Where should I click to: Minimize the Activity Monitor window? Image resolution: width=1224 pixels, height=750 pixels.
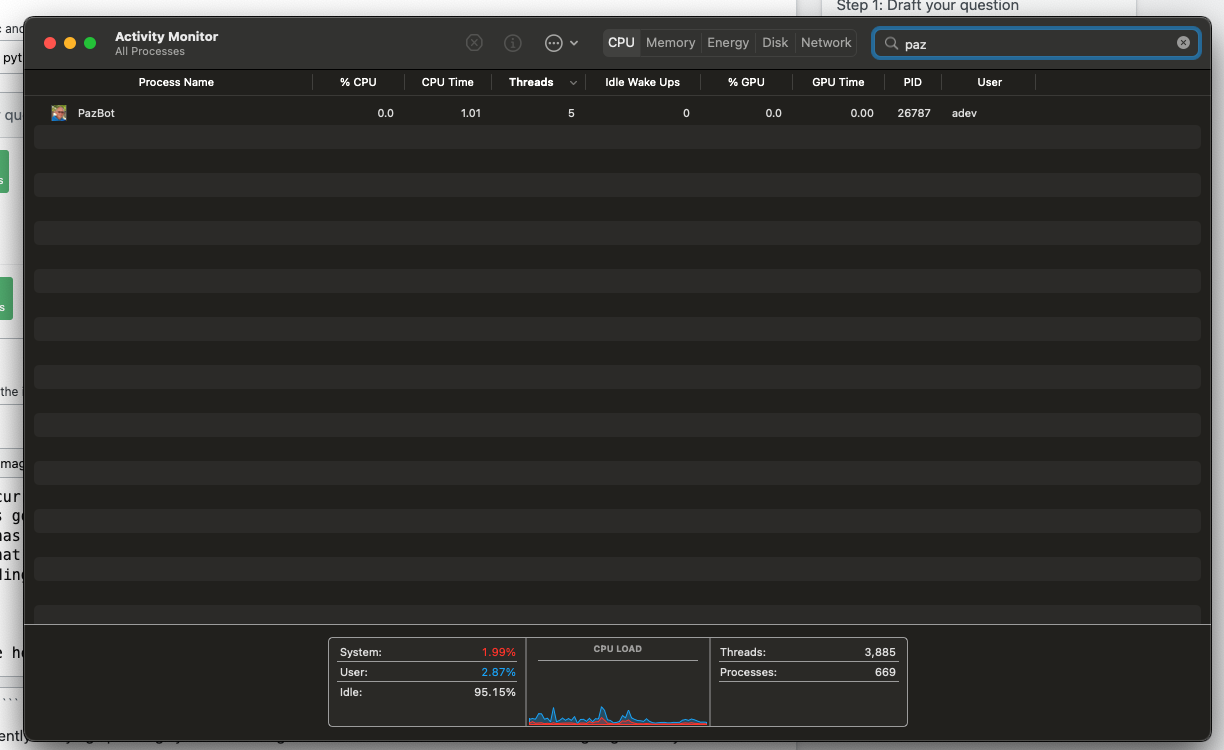[x=70, y=43]
